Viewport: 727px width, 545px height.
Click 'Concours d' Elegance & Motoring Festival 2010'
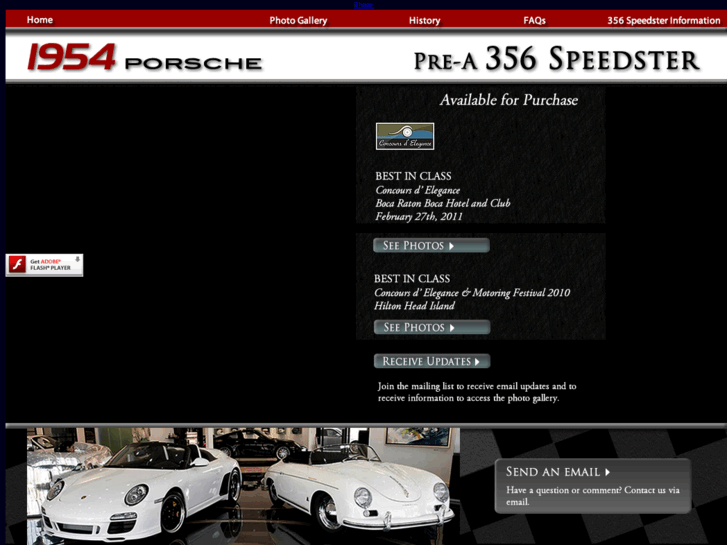[x=472, y=293]
